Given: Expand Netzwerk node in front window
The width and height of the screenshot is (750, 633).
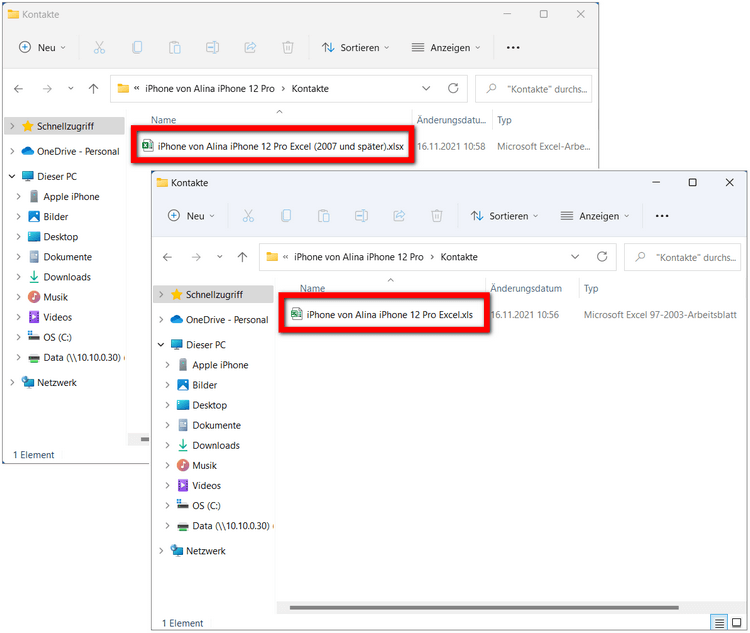Looking at the screenshot, I should 161,551.
